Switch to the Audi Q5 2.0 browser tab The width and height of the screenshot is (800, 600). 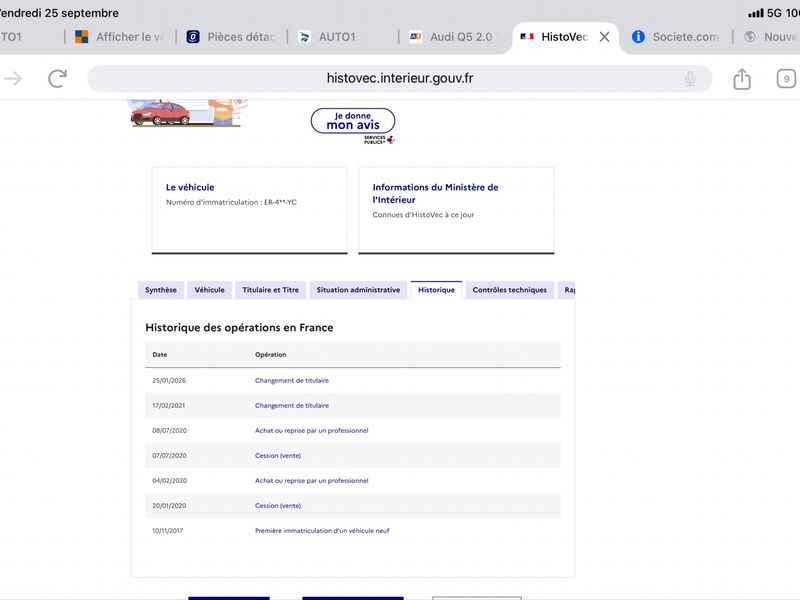(x=451, y=37)
